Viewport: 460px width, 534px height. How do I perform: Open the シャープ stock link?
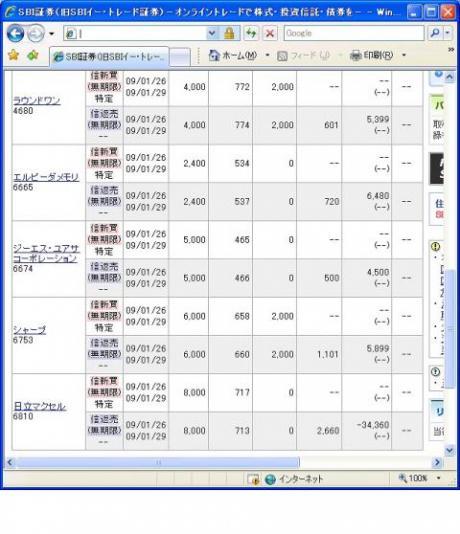pos(29,330)
